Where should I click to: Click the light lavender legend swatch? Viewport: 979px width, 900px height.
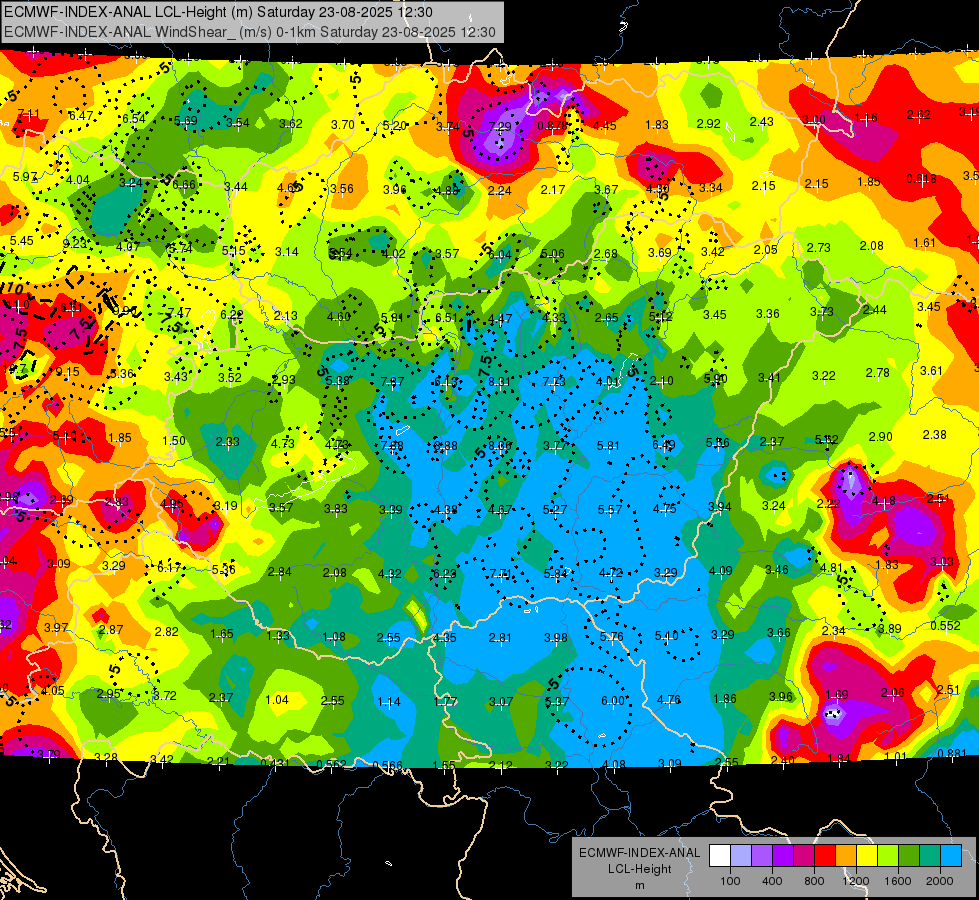coord(741,856)
